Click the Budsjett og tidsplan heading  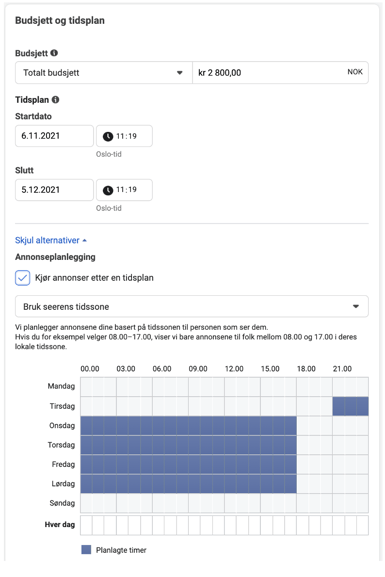coord(60,20)
